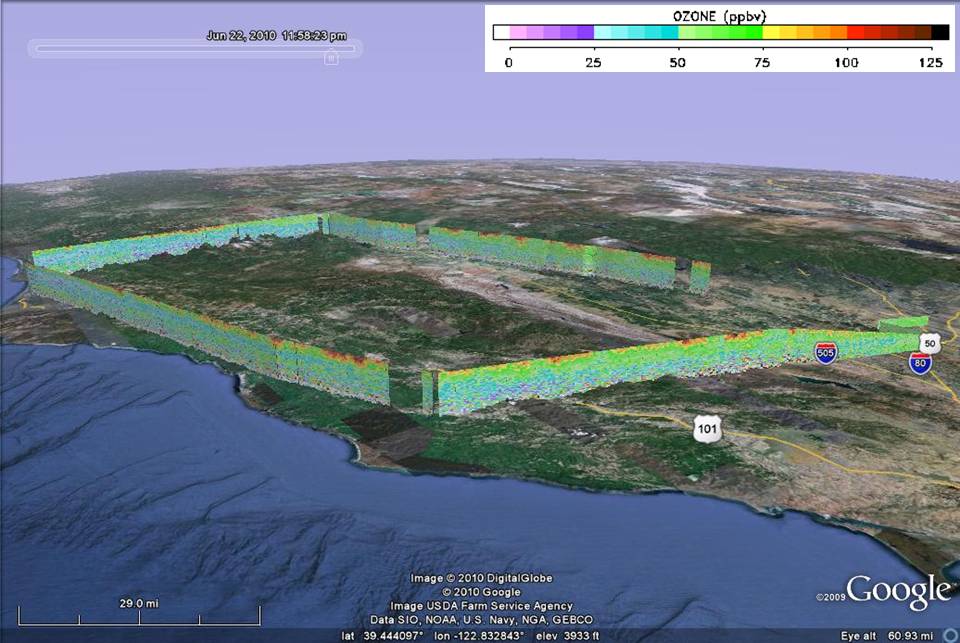Click the Interstate 80 highway shield
Viewport: 960px width, 643px height.
920,363
